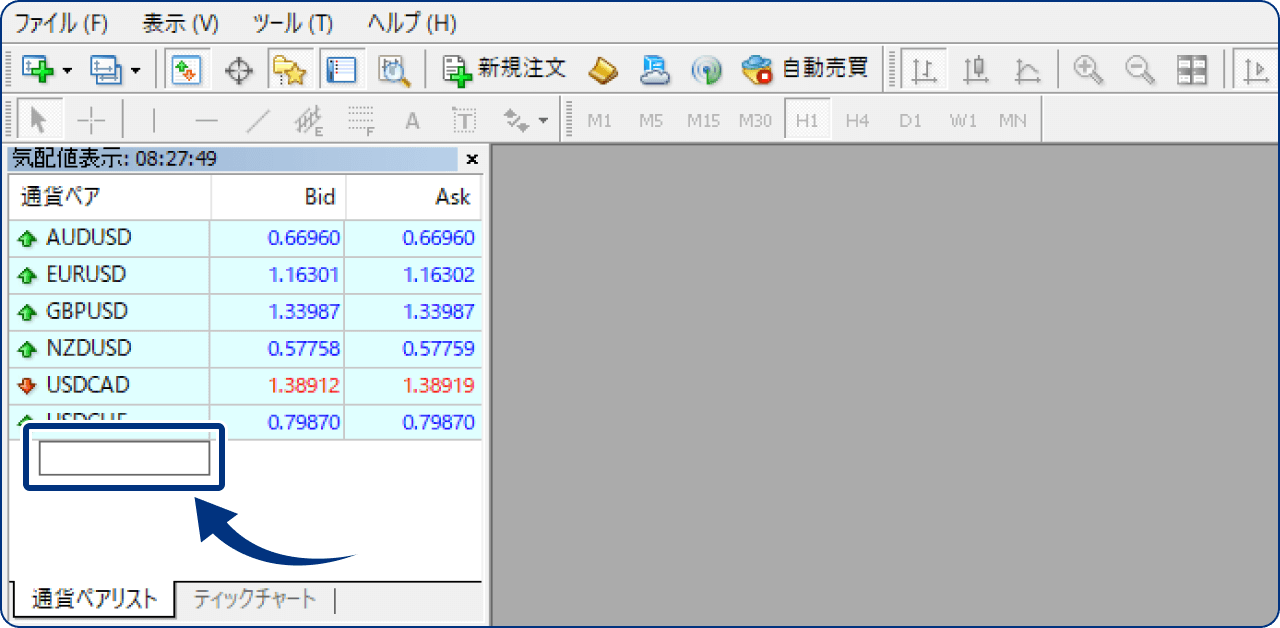Image resolution: width=1280 pixels, height=628 pixels.
Task: Tile the chart windows
Action: point(1192,70)
